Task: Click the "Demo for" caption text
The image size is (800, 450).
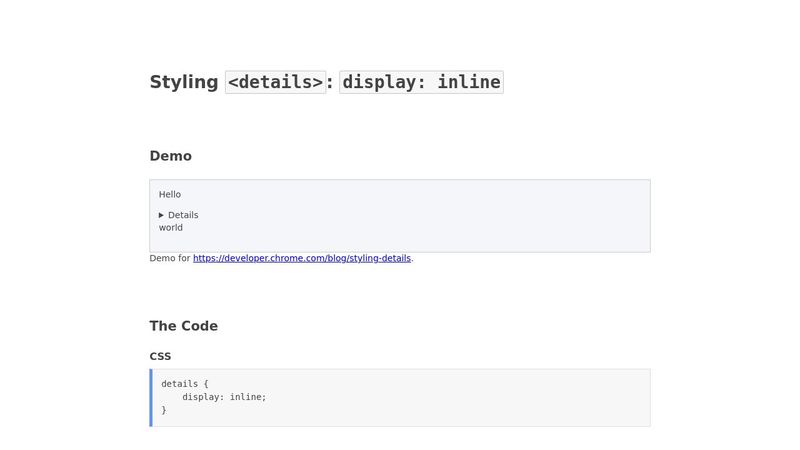Action: click(x=169, y=258)
